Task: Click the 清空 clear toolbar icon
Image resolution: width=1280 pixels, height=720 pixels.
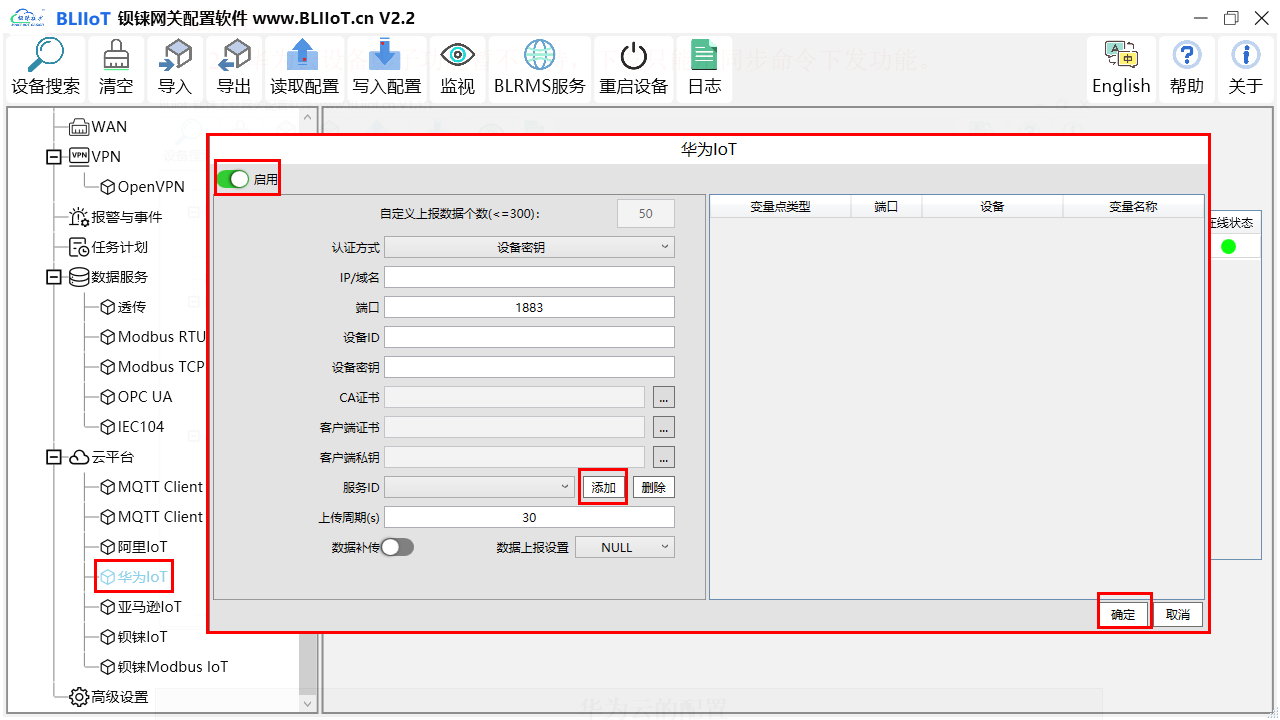Action: click(116, 68)
